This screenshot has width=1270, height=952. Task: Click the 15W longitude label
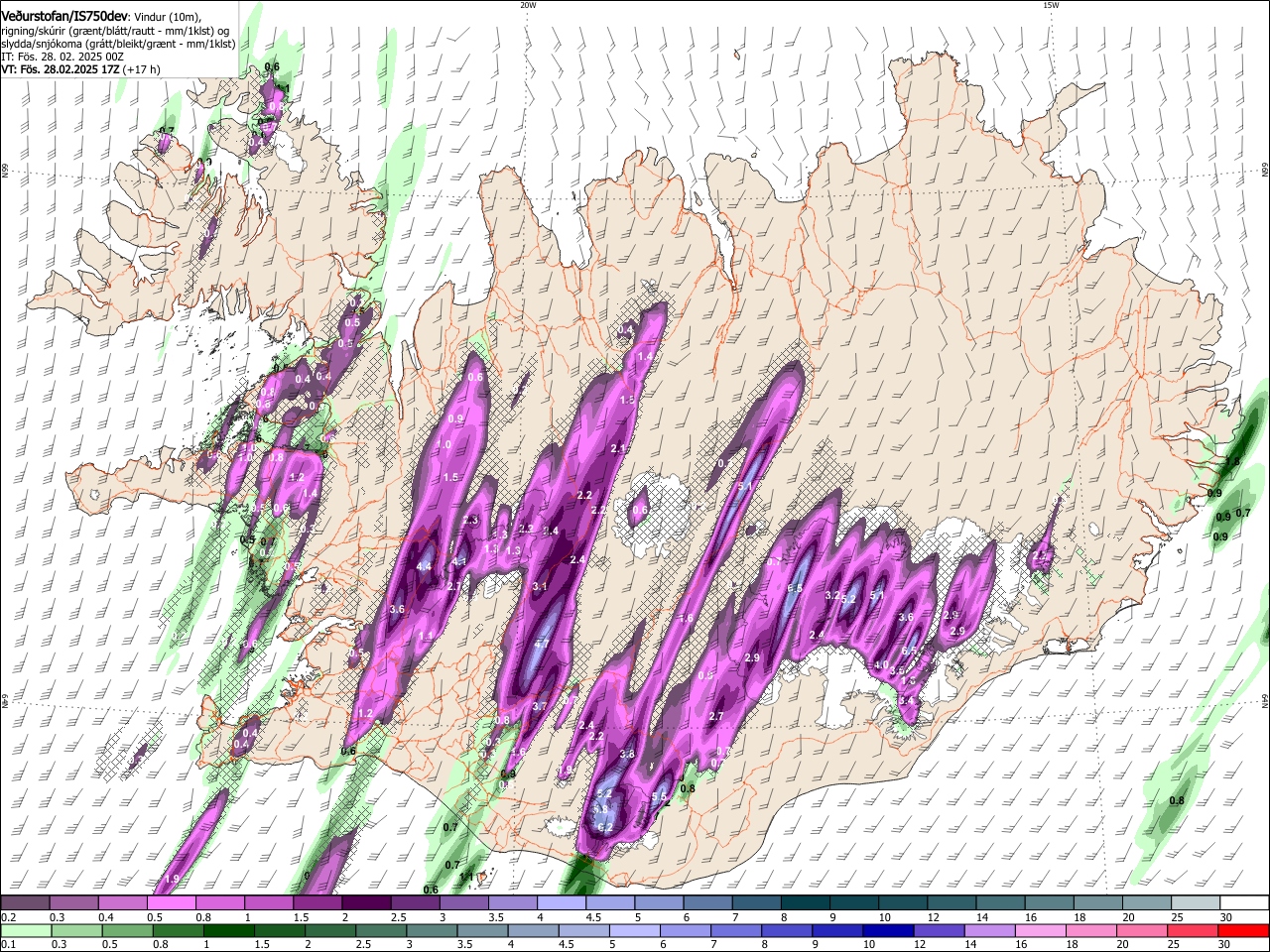(1051, 5)
